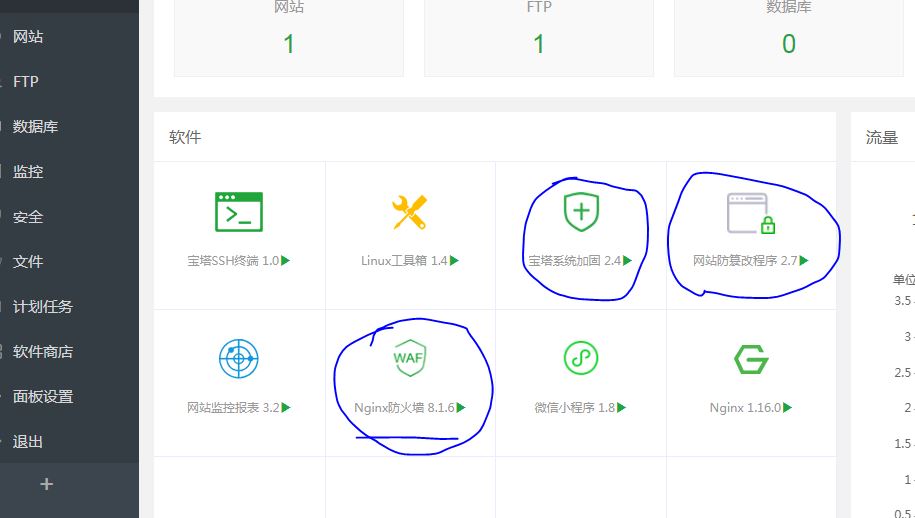Open 监控 in the sidebar
Viewport: 915px width, 518px height.
point(28,172)
